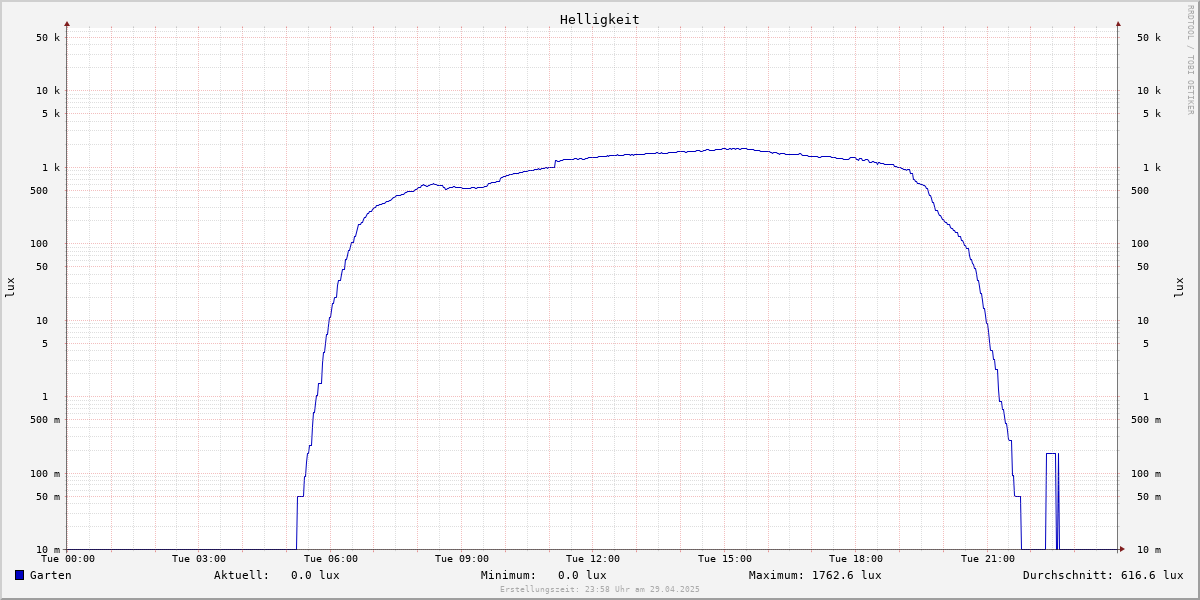The width and height of the screenshot is (1200, 600).
Task: Click the Tue 00:00 time axis label
Action: pos(68,559)
